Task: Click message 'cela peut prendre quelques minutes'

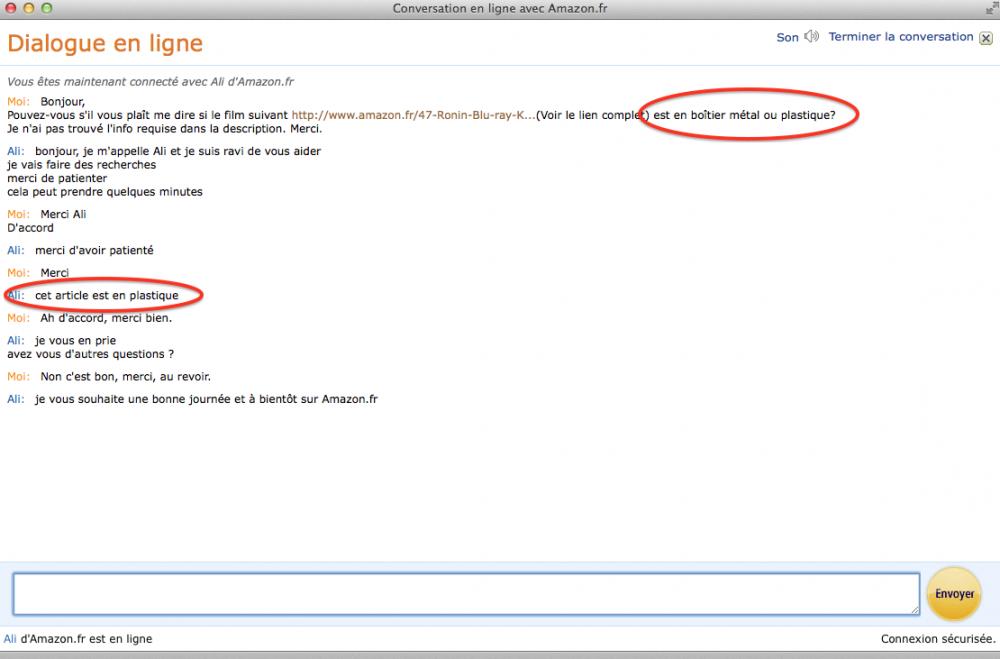Action: point(105,191)
